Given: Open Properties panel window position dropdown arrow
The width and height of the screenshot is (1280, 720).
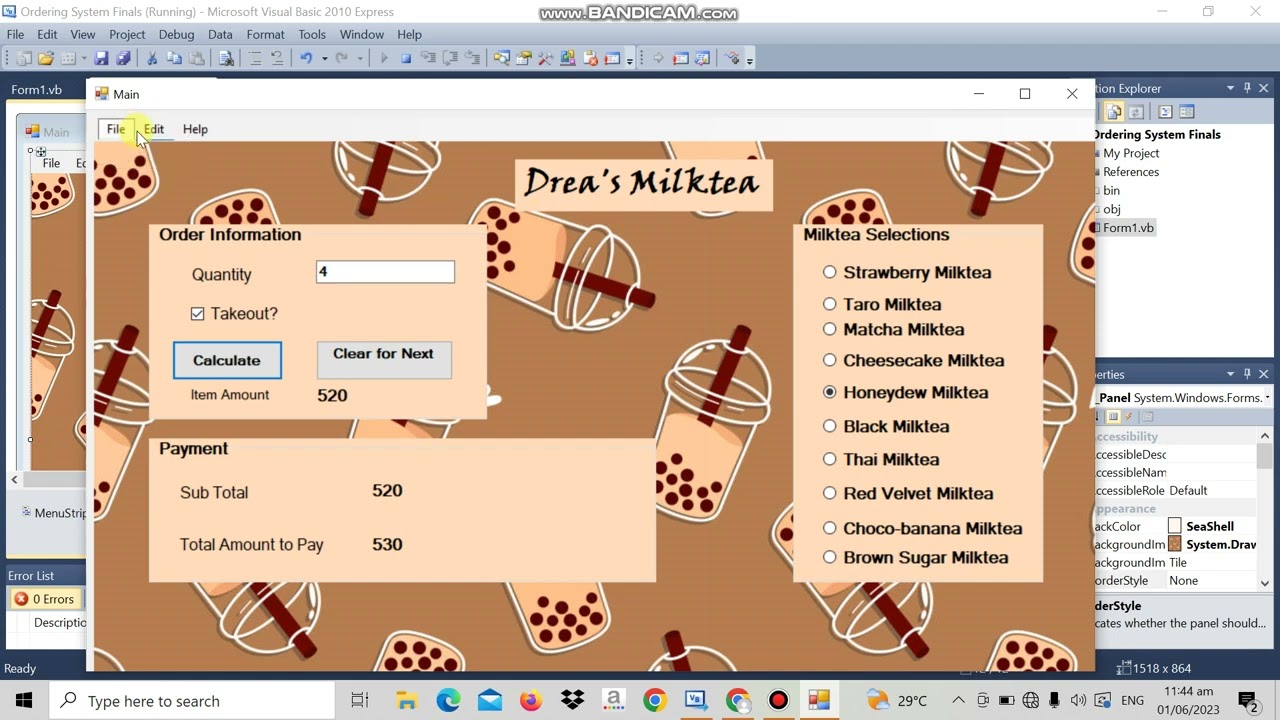Looking at the screenshot, I should tap(1230, 374).
